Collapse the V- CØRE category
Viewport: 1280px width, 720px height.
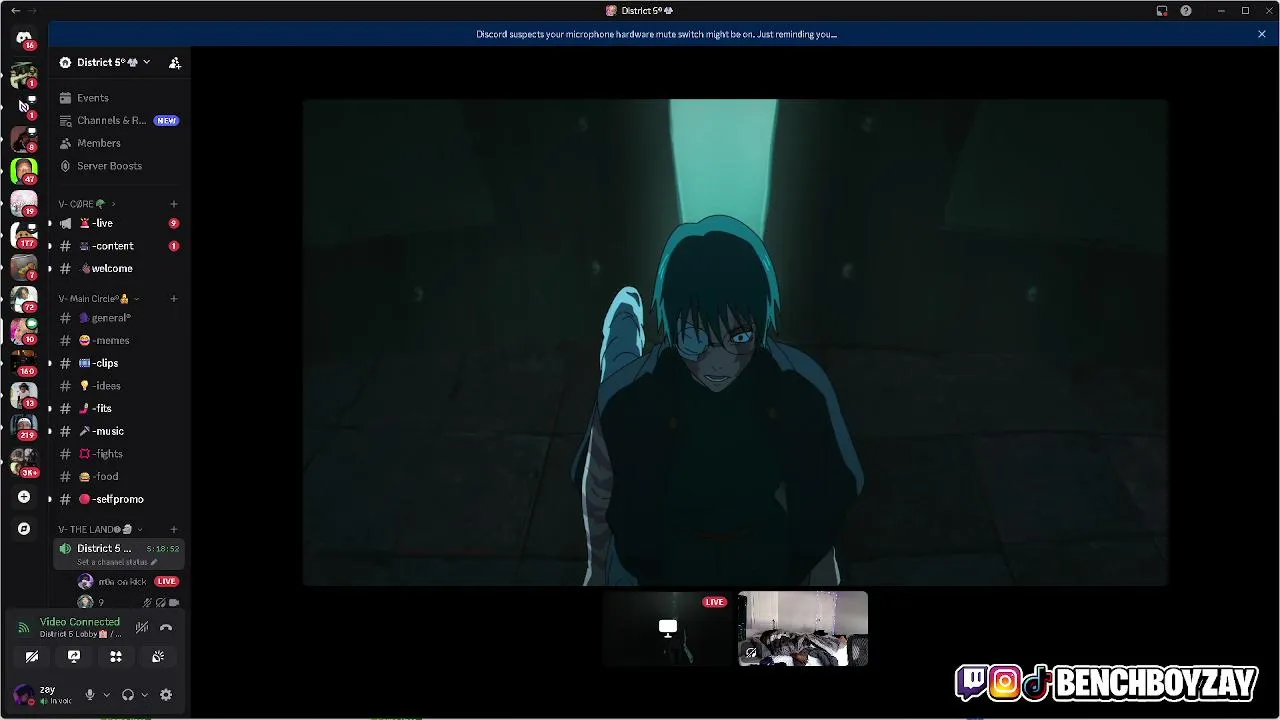pyautogui.click(x=87, y=204)
